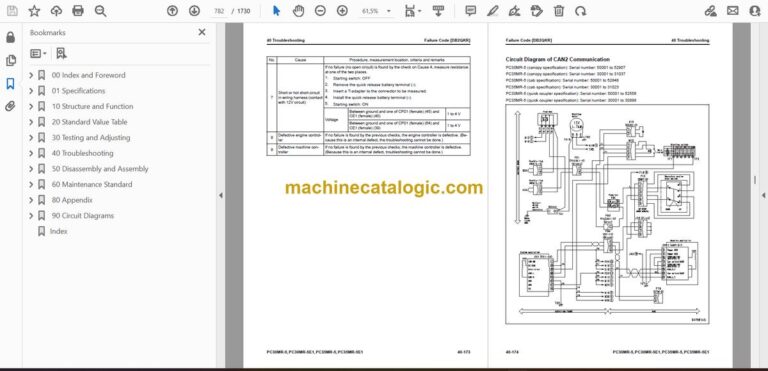The image size is (768, 371).
Task: Close the Bookmarks panel
Action: (x=202, y=32)
